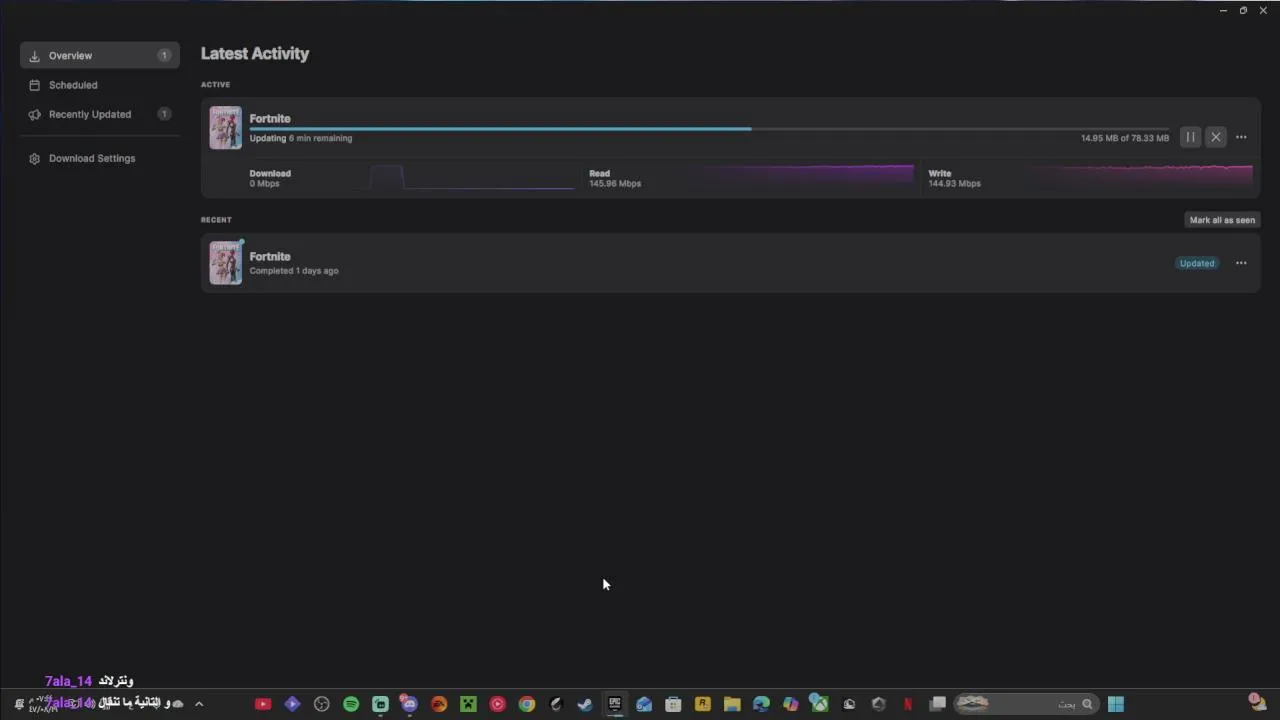Click the active Fortnite game thumbnail
The height and width of the screenshot is (720, 1280).
pyautogui.click(x=225, y=128)
